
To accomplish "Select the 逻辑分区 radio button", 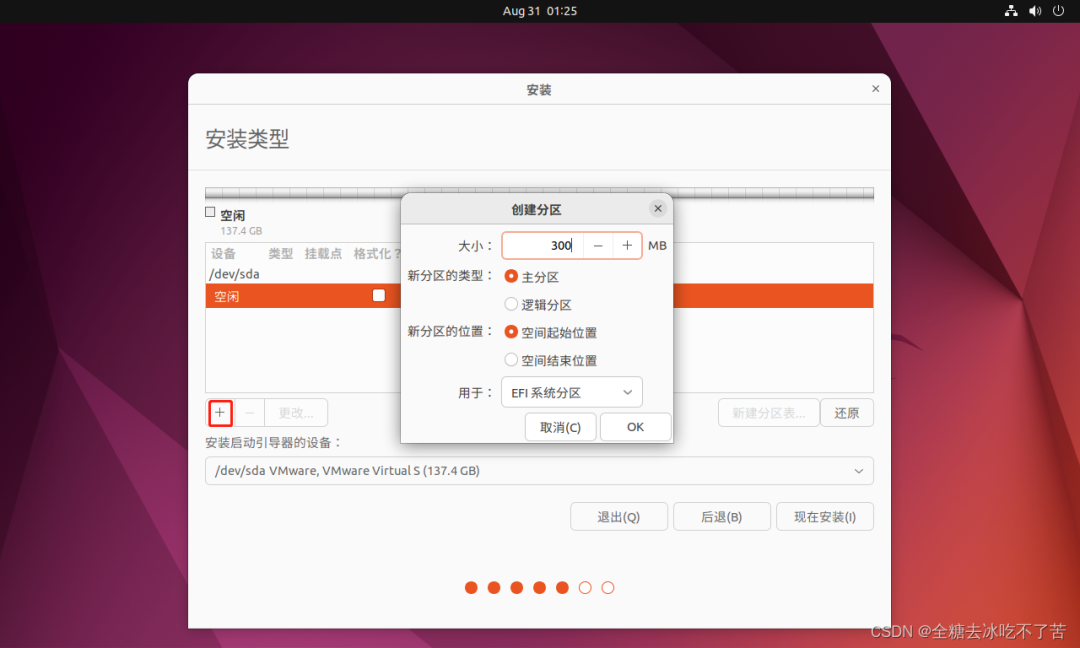I will pos(512,305).
